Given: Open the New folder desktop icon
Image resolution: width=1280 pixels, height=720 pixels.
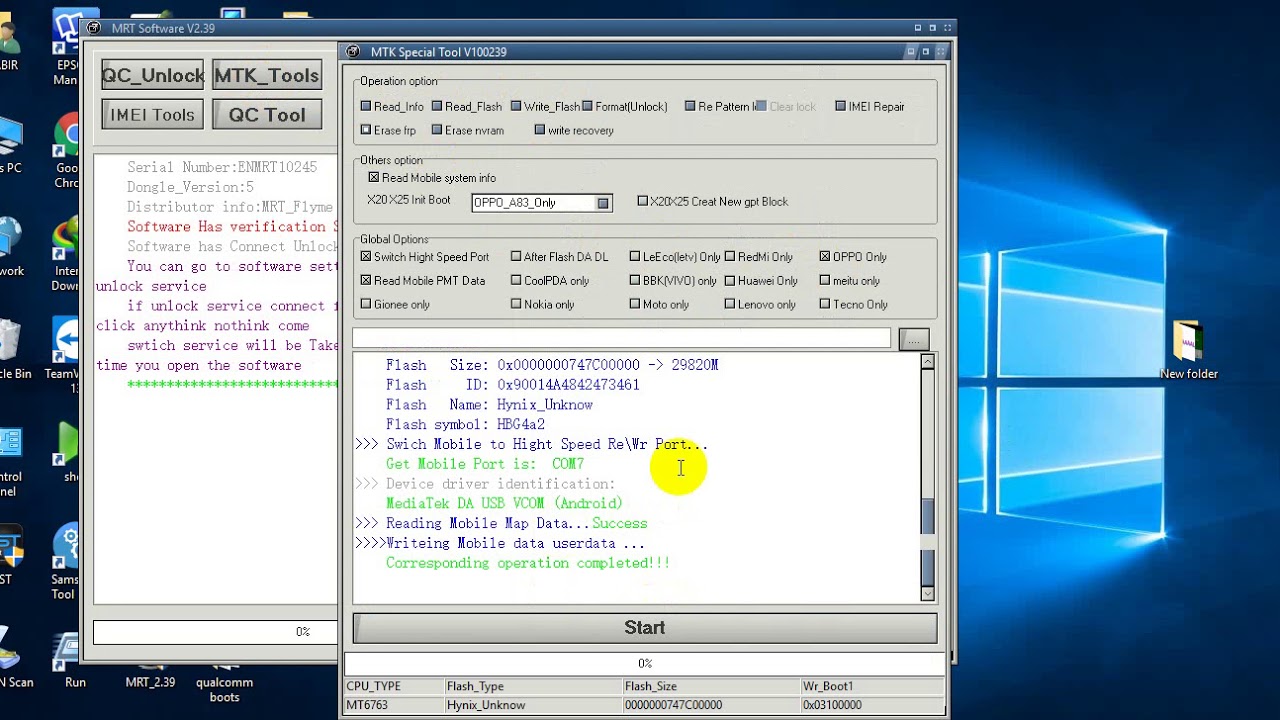Looking at the screenshot, I should pyautogui.click(x=1188, y=350).
